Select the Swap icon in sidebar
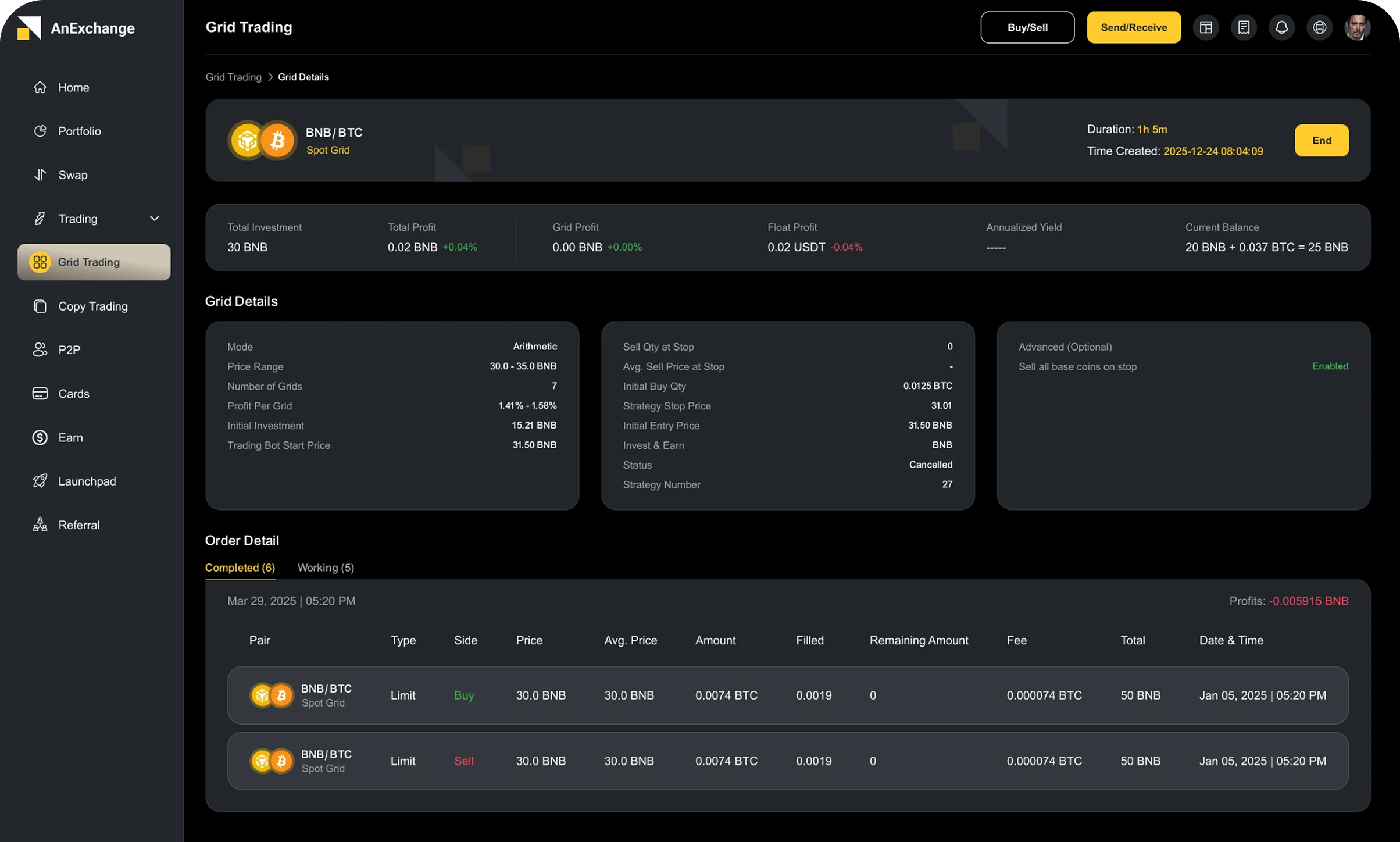This screenshot has width=1400, height=842. point(40,174)
